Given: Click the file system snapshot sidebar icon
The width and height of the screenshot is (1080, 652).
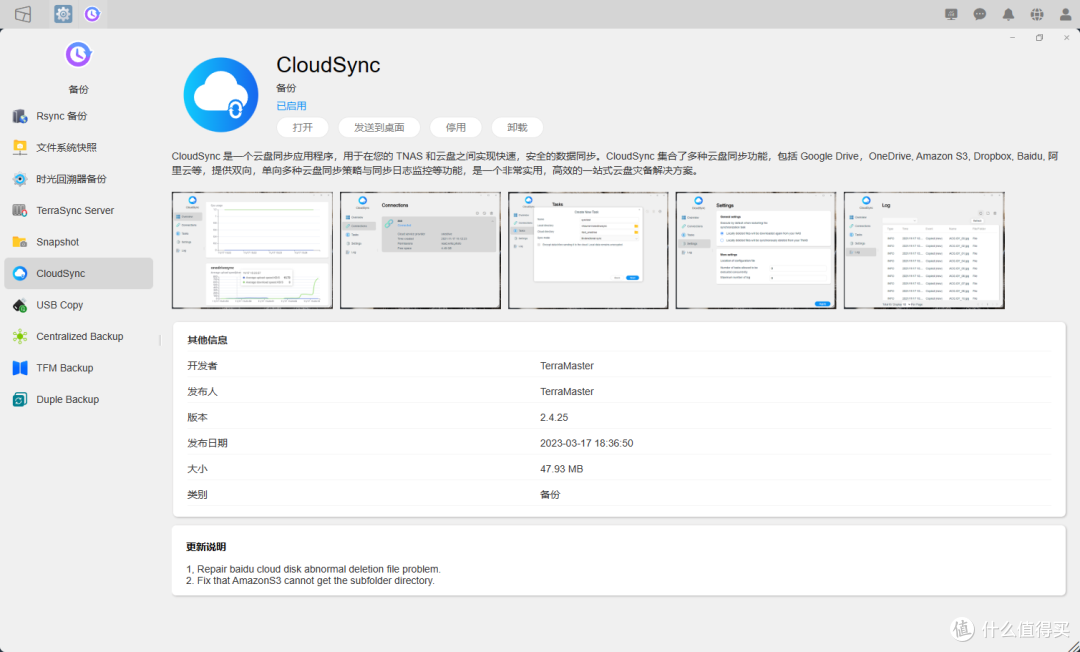Looking at the screenshot, I should 20,147.
